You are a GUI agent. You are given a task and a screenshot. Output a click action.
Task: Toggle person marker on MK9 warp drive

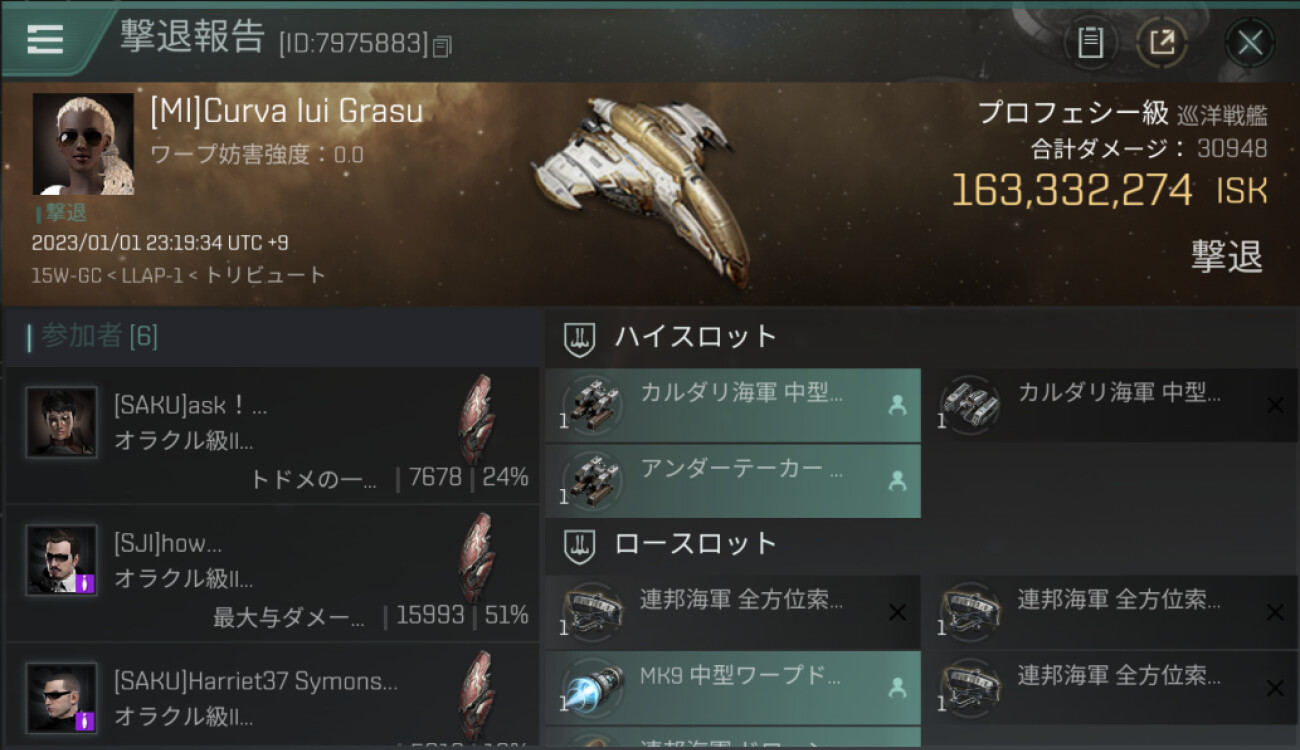point(897,688)
